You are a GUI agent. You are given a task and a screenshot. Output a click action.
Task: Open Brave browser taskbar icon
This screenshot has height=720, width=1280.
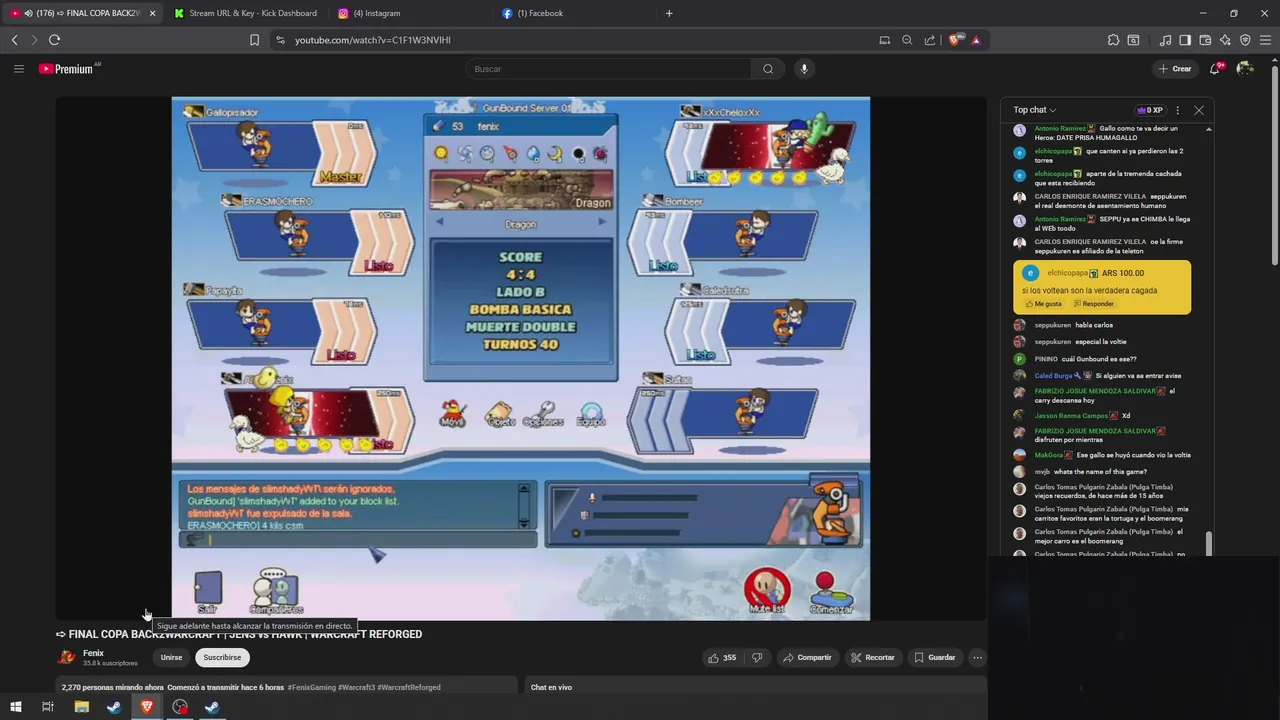click(x=147, y=707)
